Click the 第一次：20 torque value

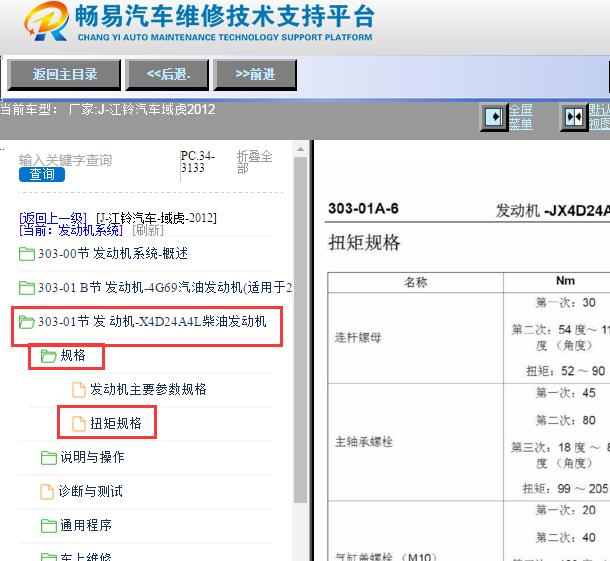(566, 510)
